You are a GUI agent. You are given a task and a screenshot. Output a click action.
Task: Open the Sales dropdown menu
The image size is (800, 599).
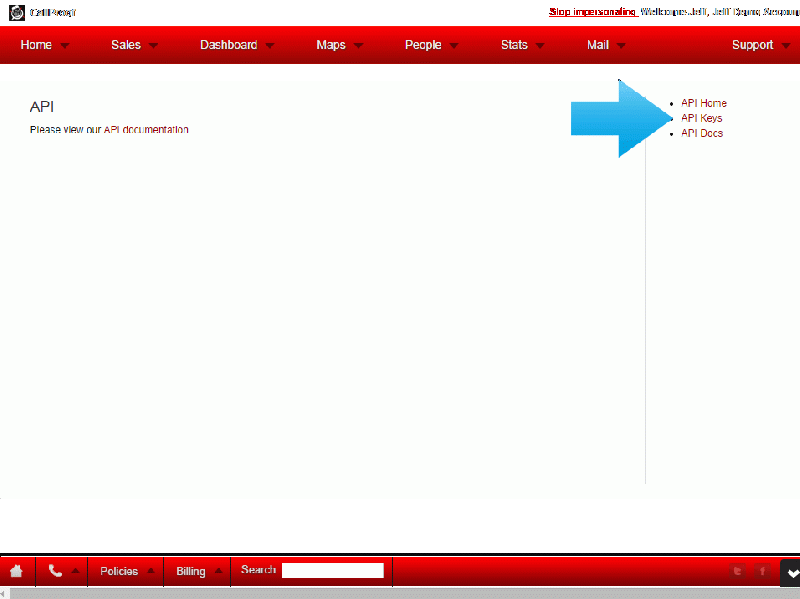[134, 45]
